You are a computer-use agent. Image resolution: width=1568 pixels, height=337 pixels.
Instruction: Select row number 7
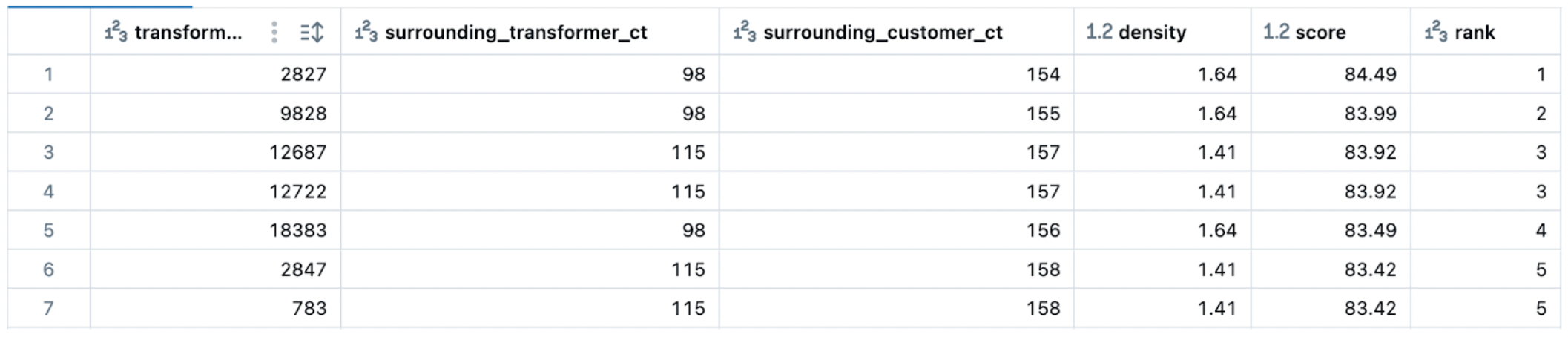[49, 308]
